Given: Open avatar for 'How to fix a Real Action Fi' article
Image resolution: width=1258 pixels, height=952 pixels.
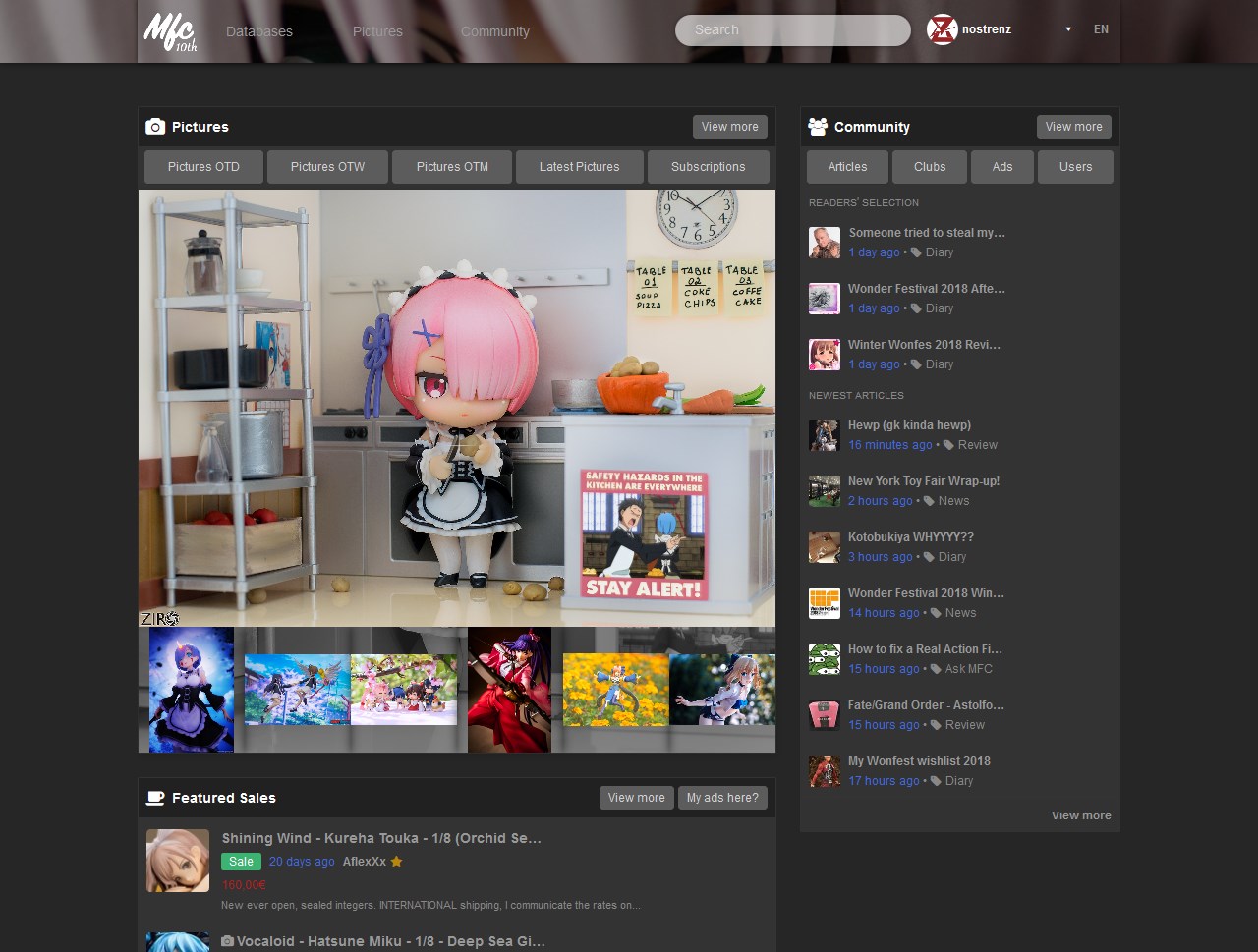Looking at the screenshot, I should click(x=825, y=659).
